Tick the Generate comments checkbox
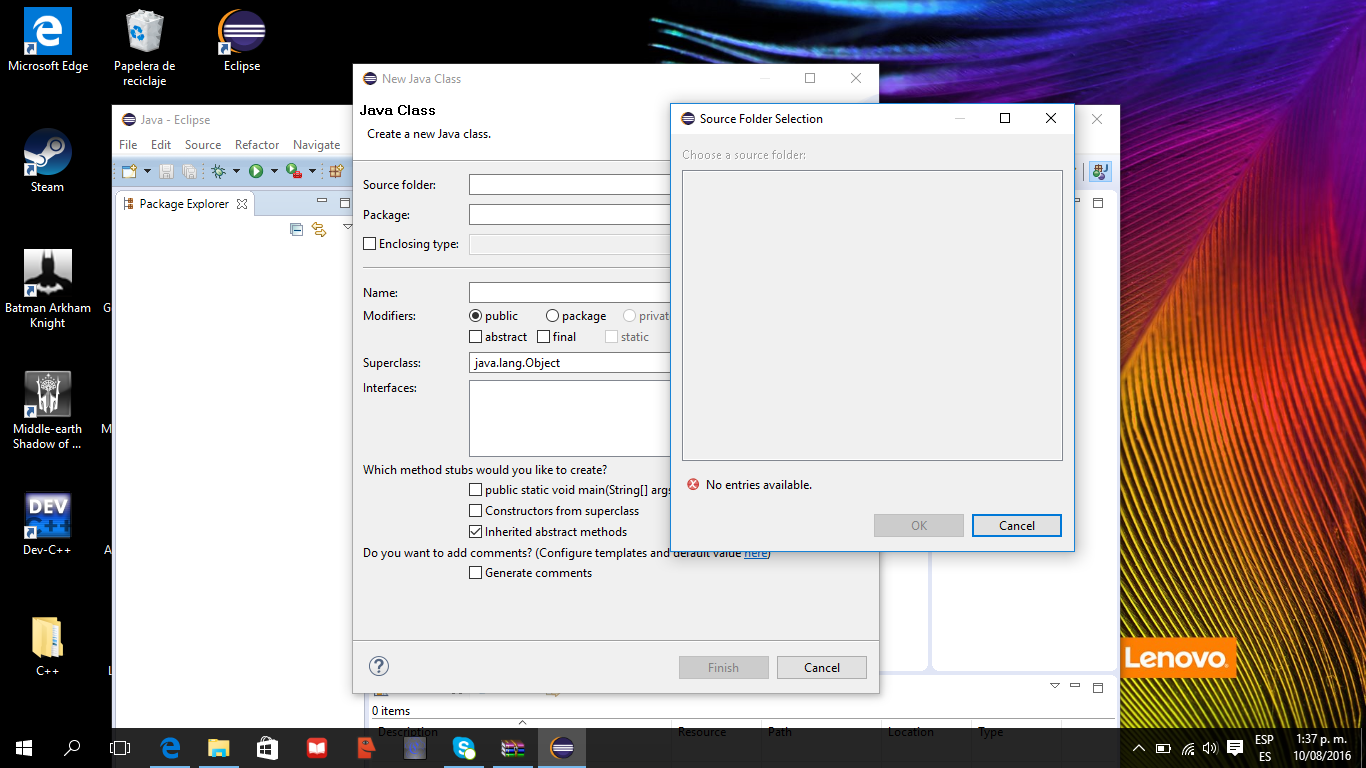This screenshot has height=768, width=1366. (x=476, y=573)
